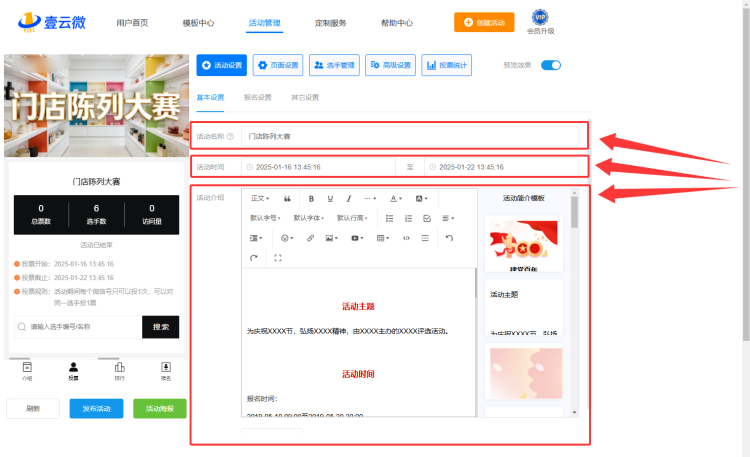
Task: Click the 壹云微 logo
Action: pyautogui.click(x=52, y=22)
